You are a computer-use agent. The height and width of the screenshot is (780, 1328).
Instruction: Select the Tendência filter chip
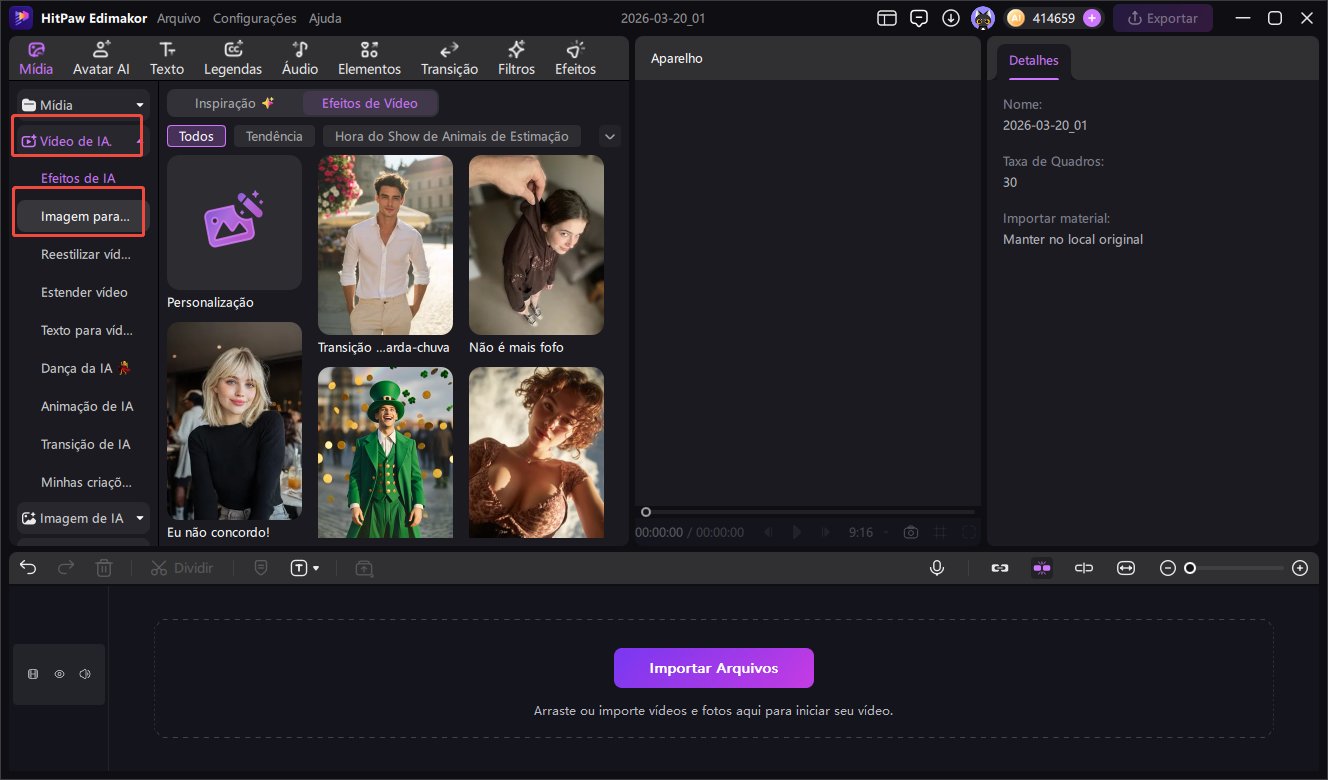(274, 136)
